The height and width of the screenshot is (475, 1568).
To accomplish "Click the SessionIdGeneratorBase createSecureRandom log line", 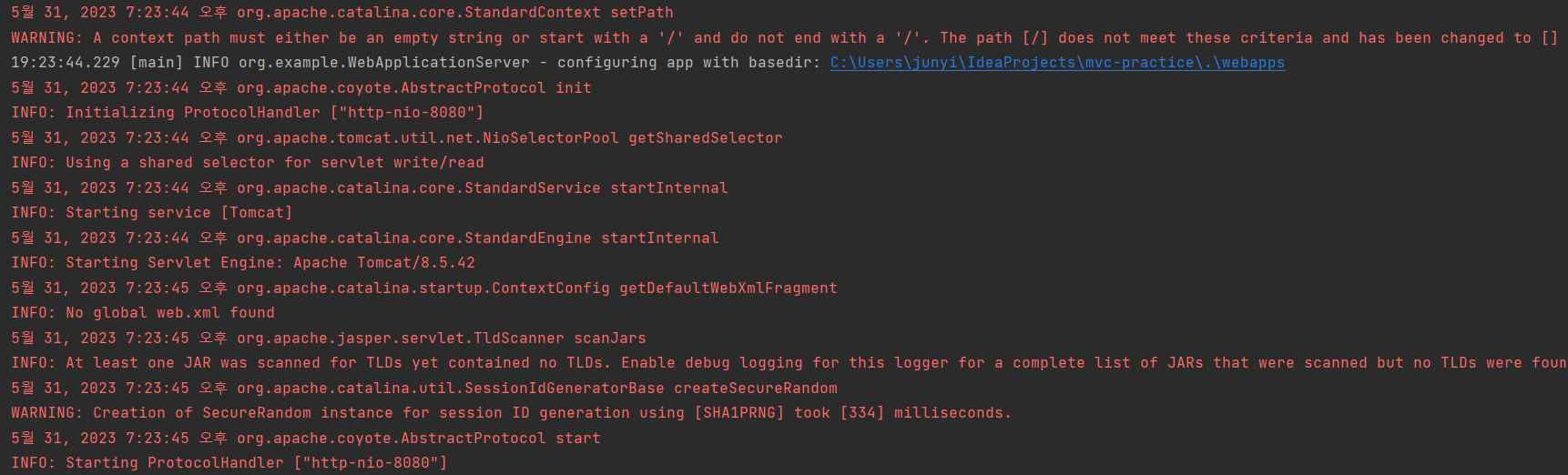I will click(424, 389).
